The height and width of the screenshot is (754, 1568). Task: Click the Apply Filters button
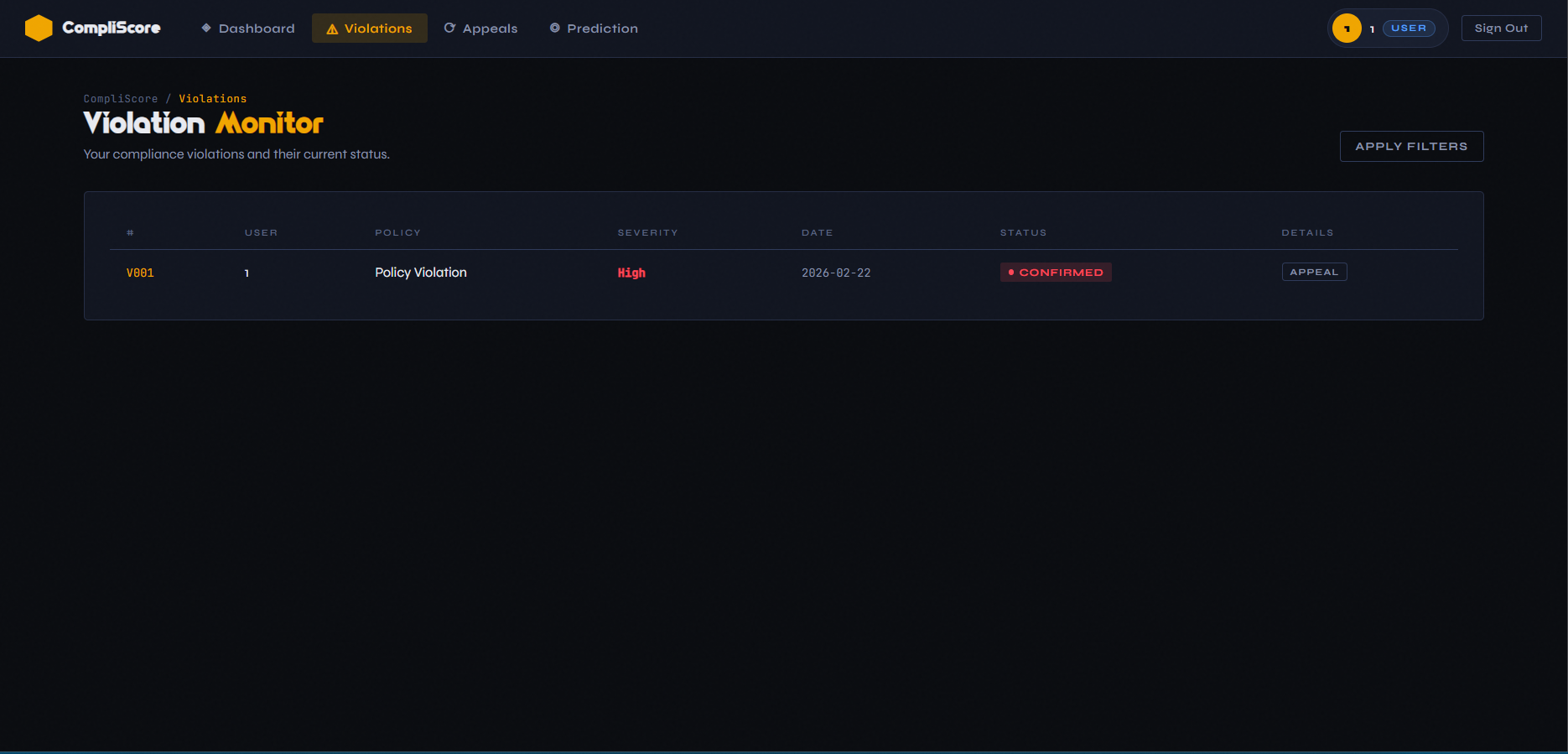tap(1411, 147)
